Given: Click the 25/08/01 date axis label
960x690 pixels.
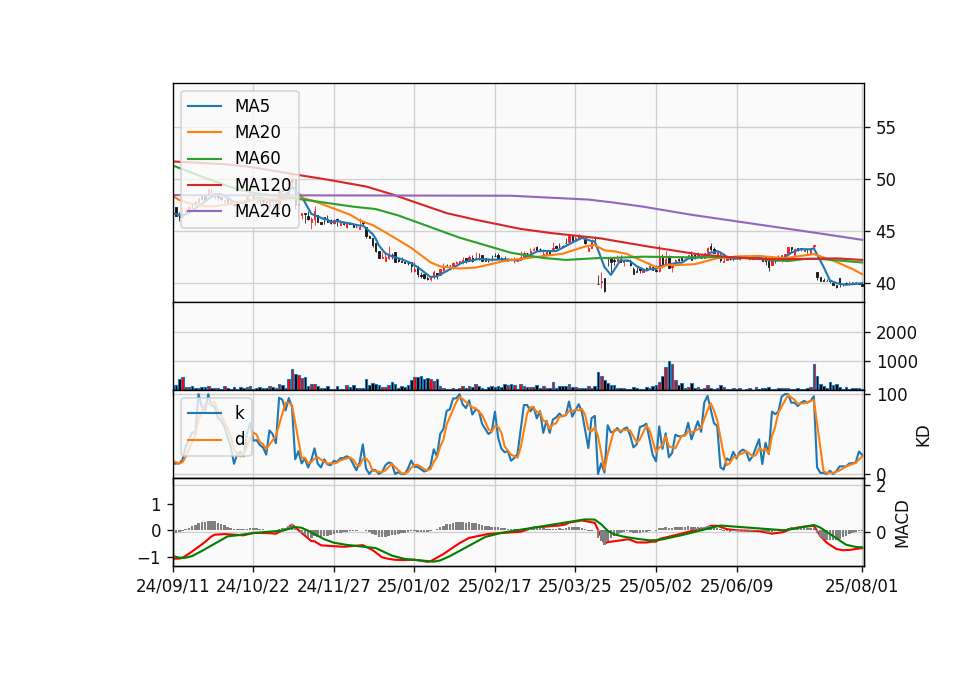Looking at the screenshot, I should [861, 586].
